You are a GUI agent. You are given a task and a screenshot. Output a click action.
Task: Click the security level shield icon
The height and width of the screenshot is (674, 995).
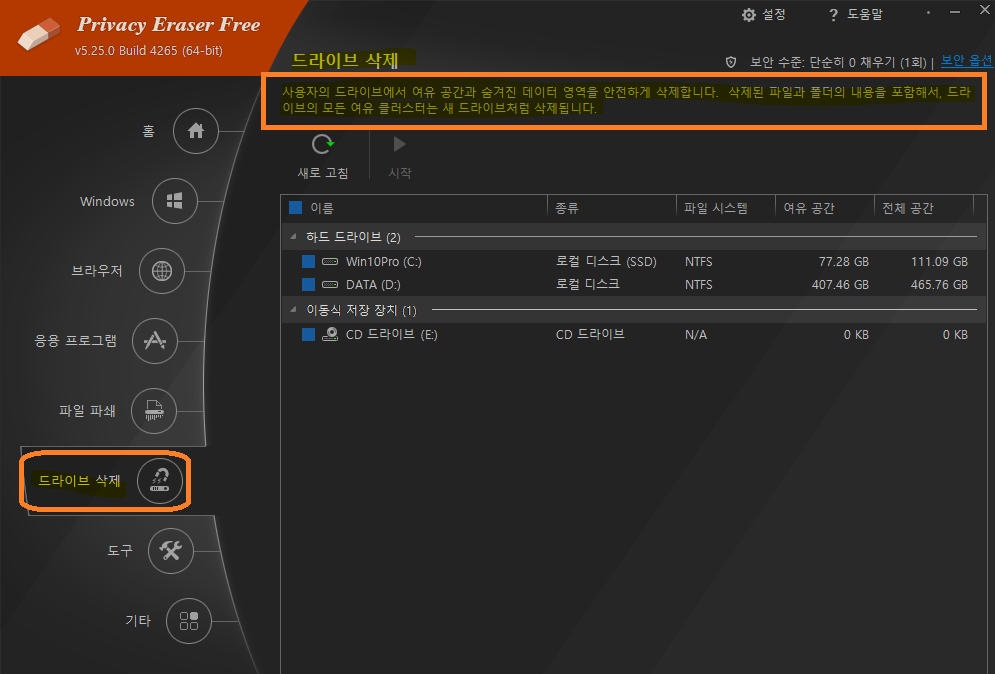tap(731, 62)
